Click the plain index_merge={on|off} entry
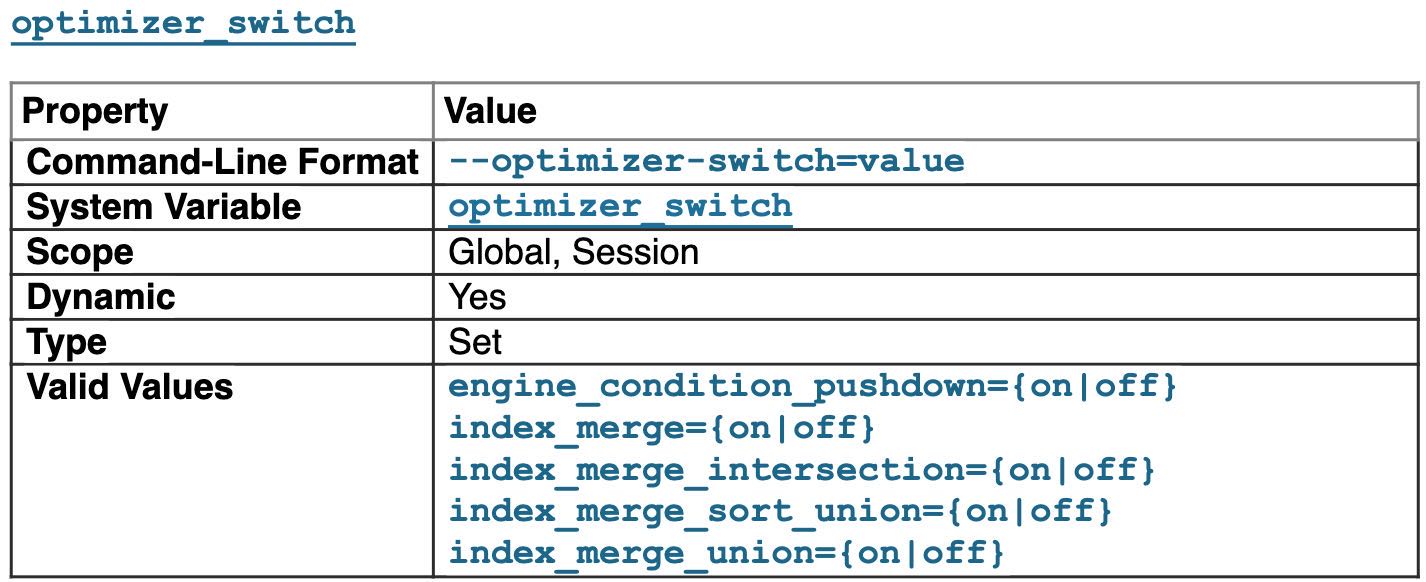 (661, 429)
